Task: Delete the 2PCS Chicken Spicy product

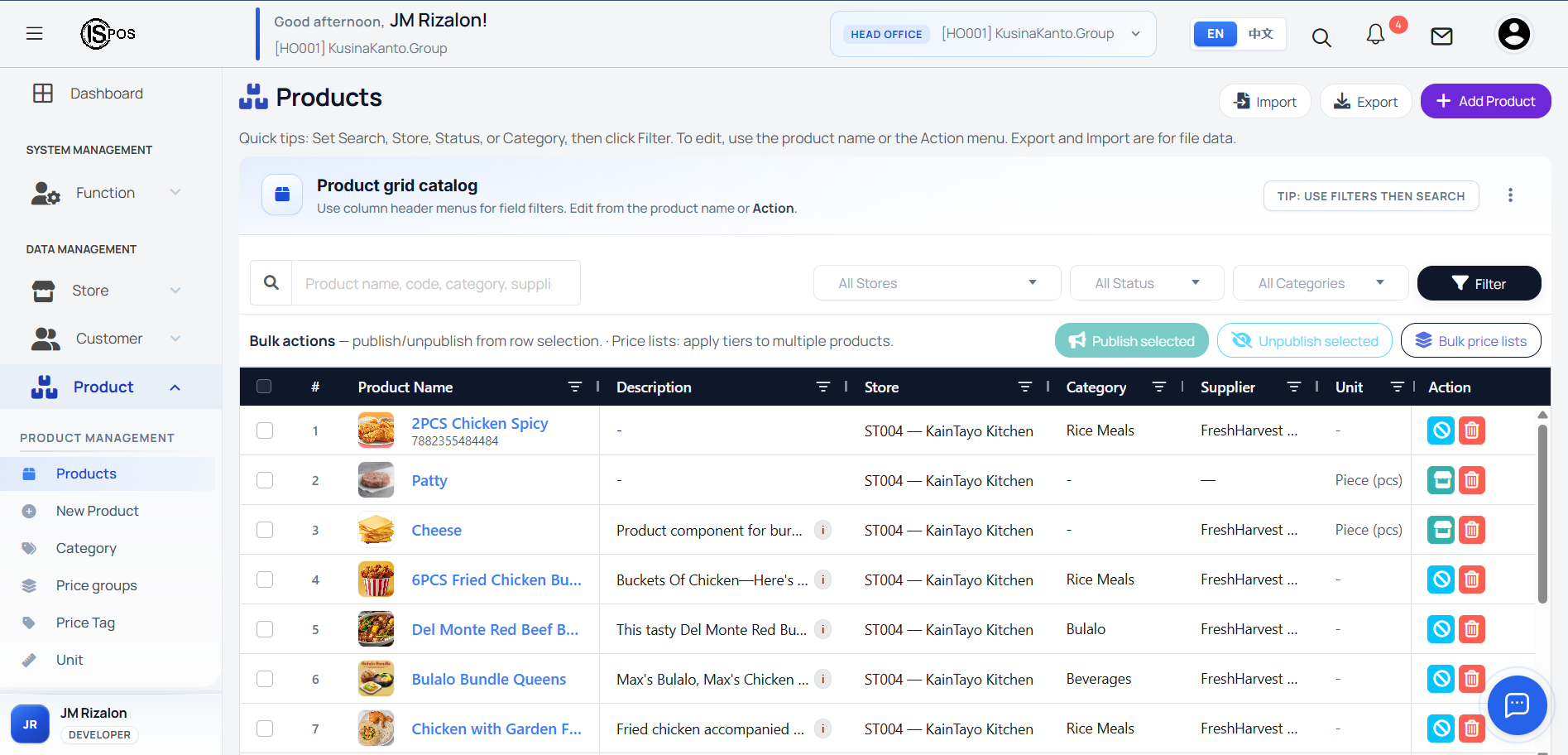Action: [1472, 430]
